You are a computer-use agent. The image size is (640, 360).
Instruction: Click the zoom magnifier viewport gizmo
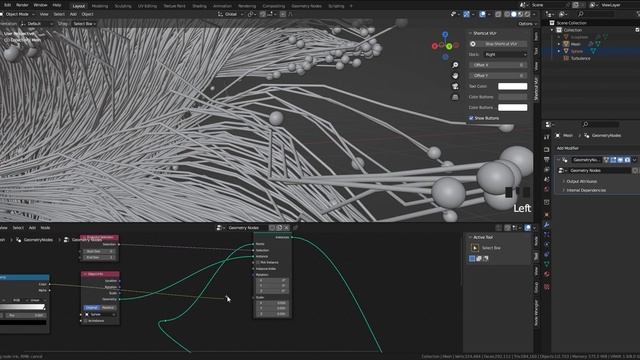coord(455,65)
